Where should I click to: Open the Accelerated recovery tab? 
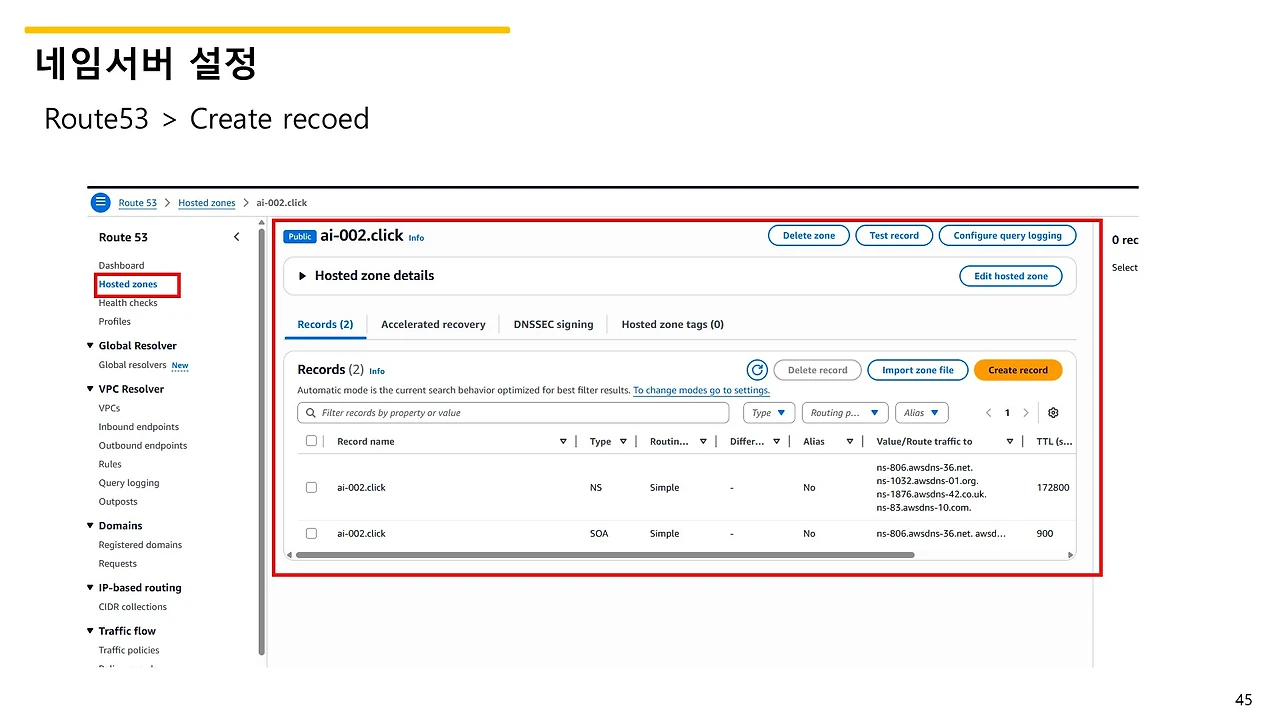point(433,325)
